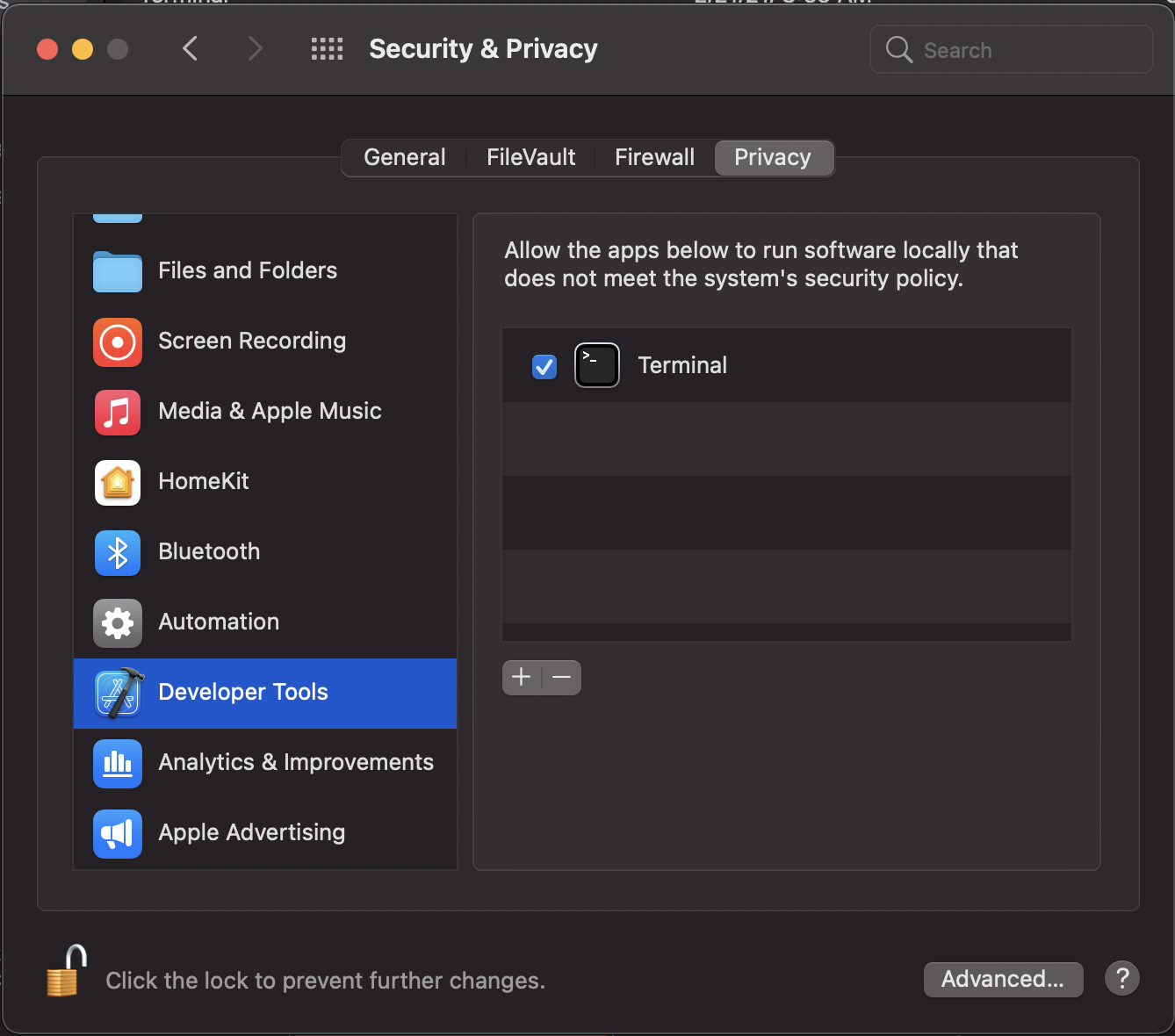The image size is (1175, 1036).
Task: Click the padlock to prevent further changes
Action: click(x=67, y=972)
